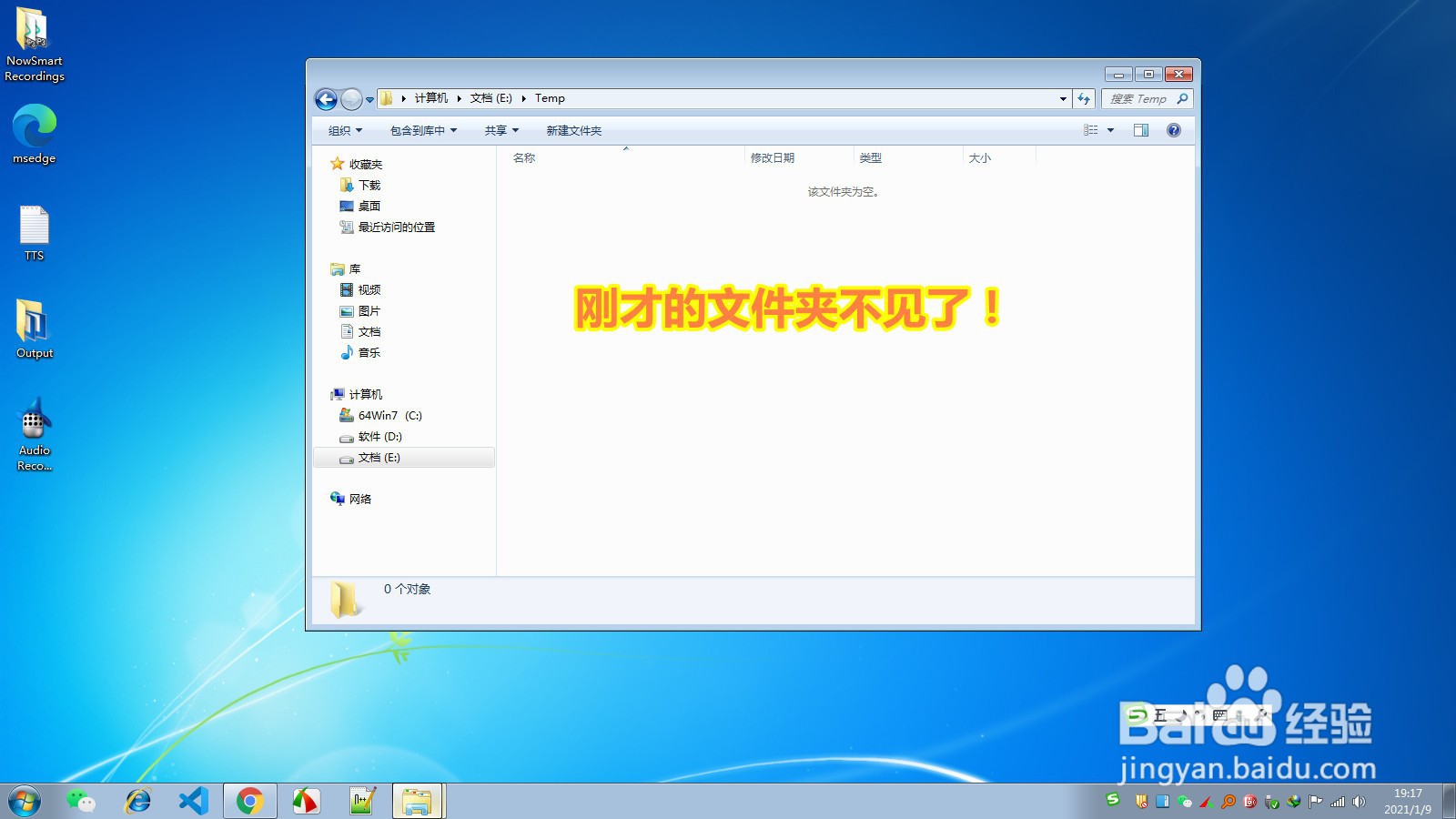The width and height of the screenshot is (1456, 819).
Task: Click the 新建文件夹 button
Action: coord(575,130)
